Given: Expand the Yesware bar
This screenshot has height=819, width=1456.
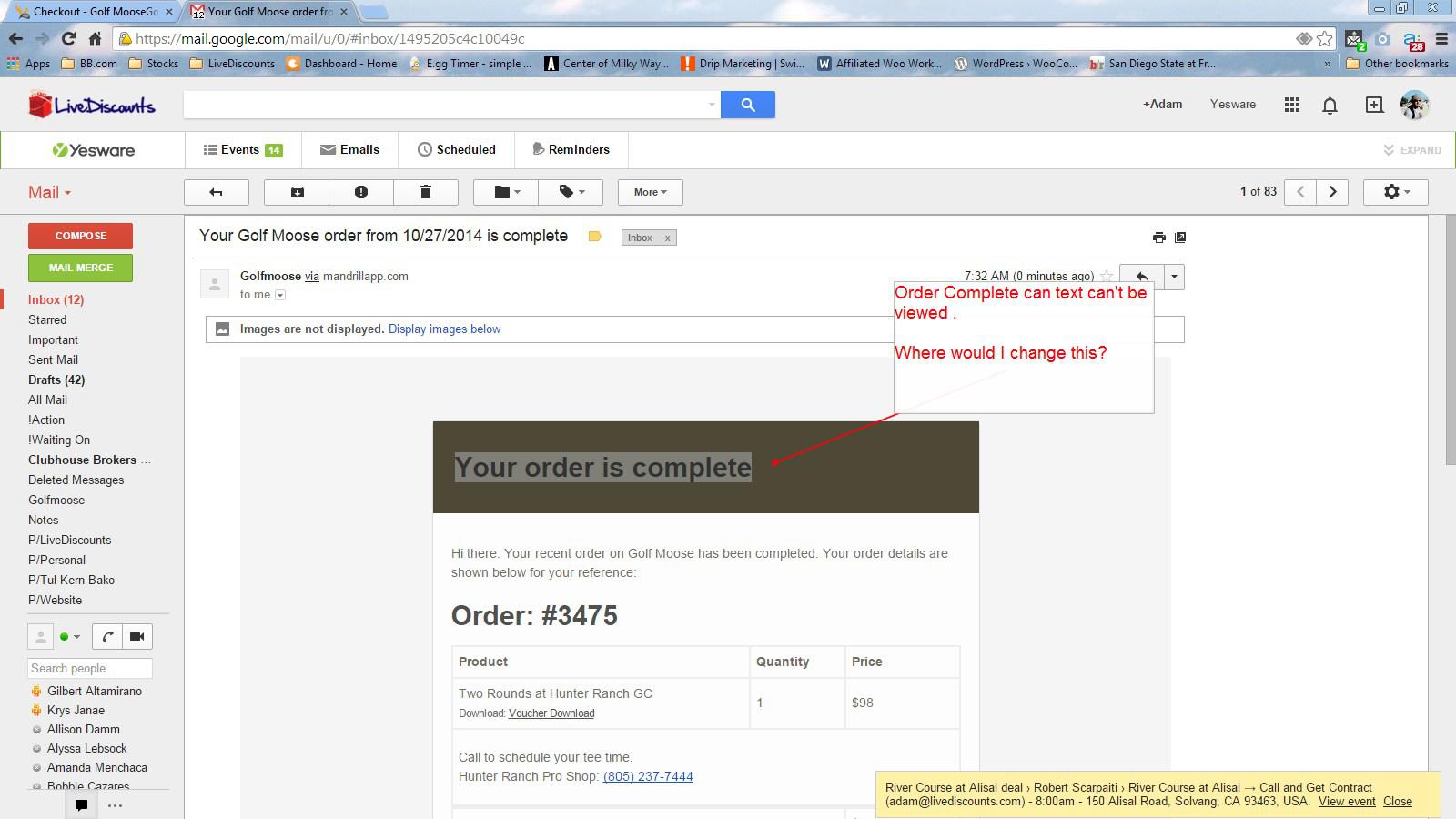Looking at the screenshot, I should (1412, 150).
